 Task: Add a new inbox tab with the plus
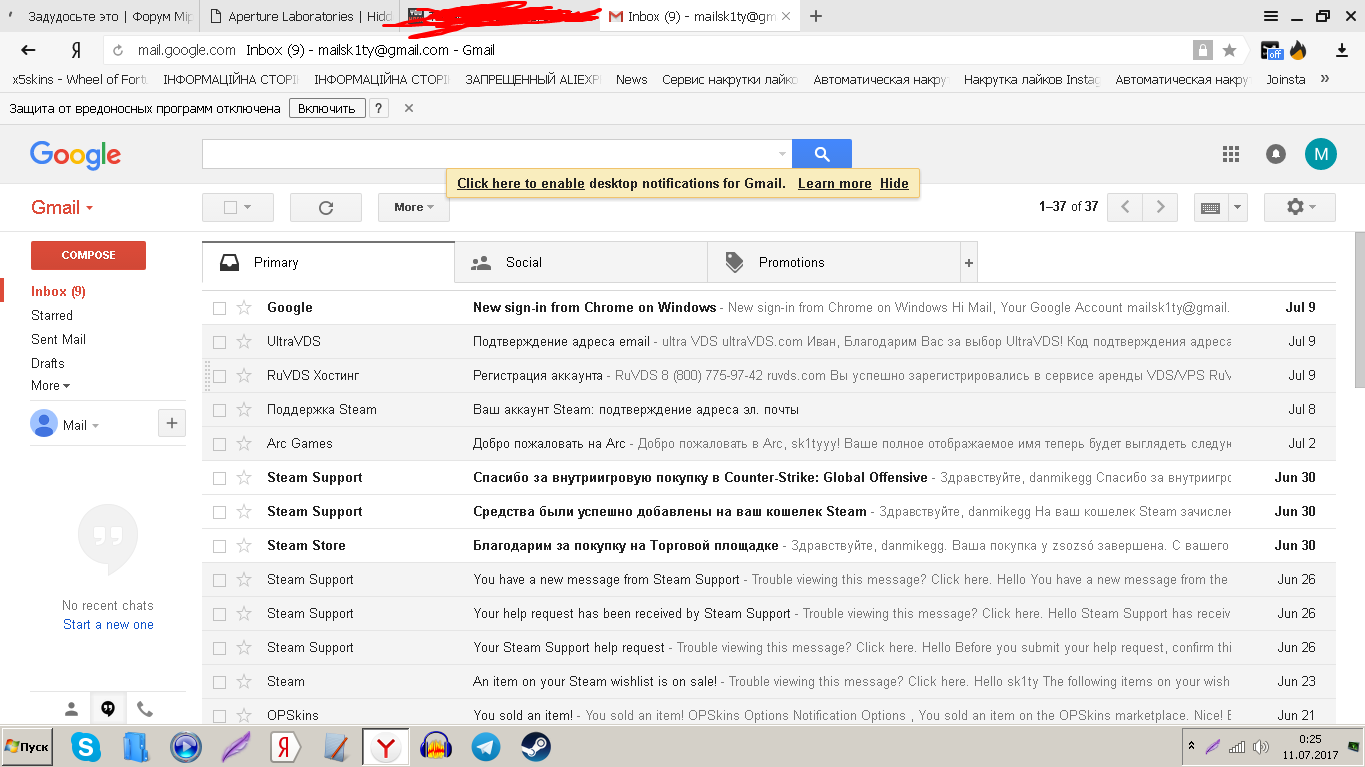(968, 263)
